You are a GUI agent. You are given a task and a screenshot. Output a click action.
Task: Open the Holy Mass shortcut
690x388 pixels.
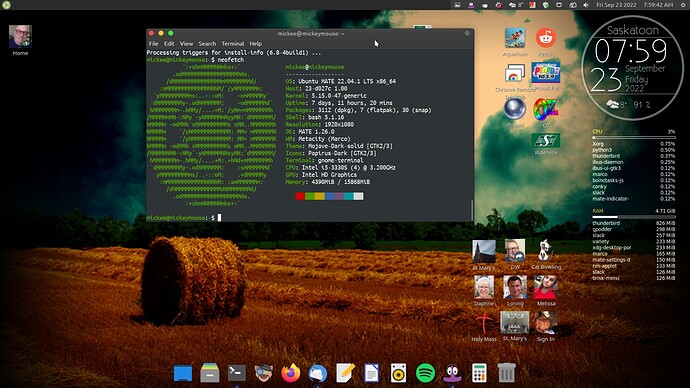click(x=484, y=323)
